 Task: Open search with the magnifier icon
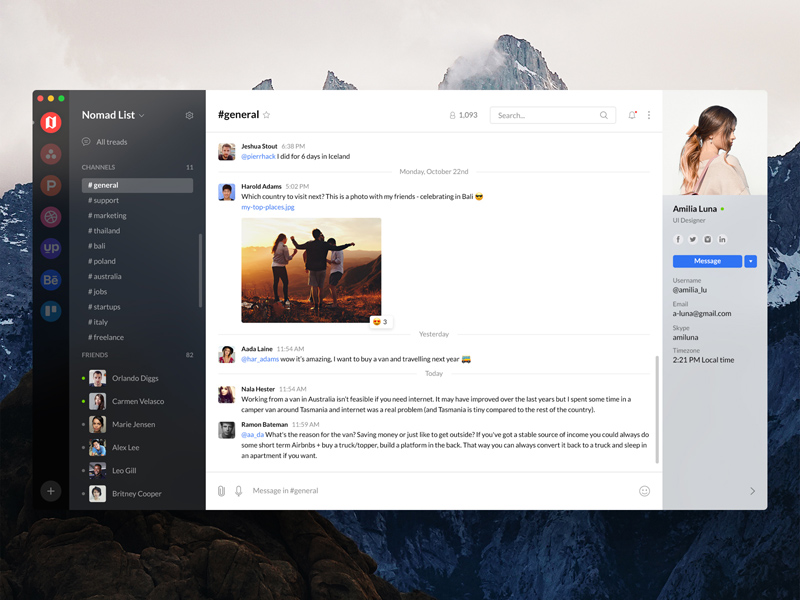(603, 115)
